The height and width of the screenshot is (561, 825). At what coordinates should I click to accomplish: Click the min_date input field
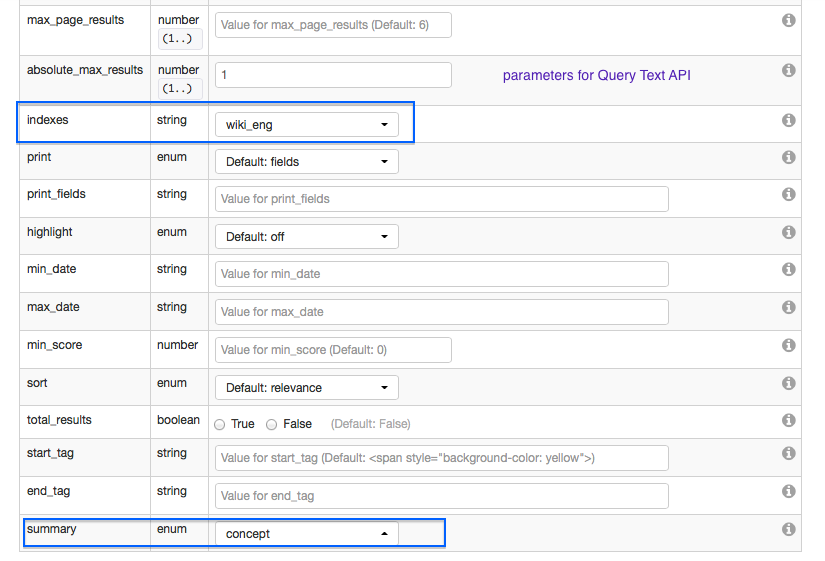(441, 274)
